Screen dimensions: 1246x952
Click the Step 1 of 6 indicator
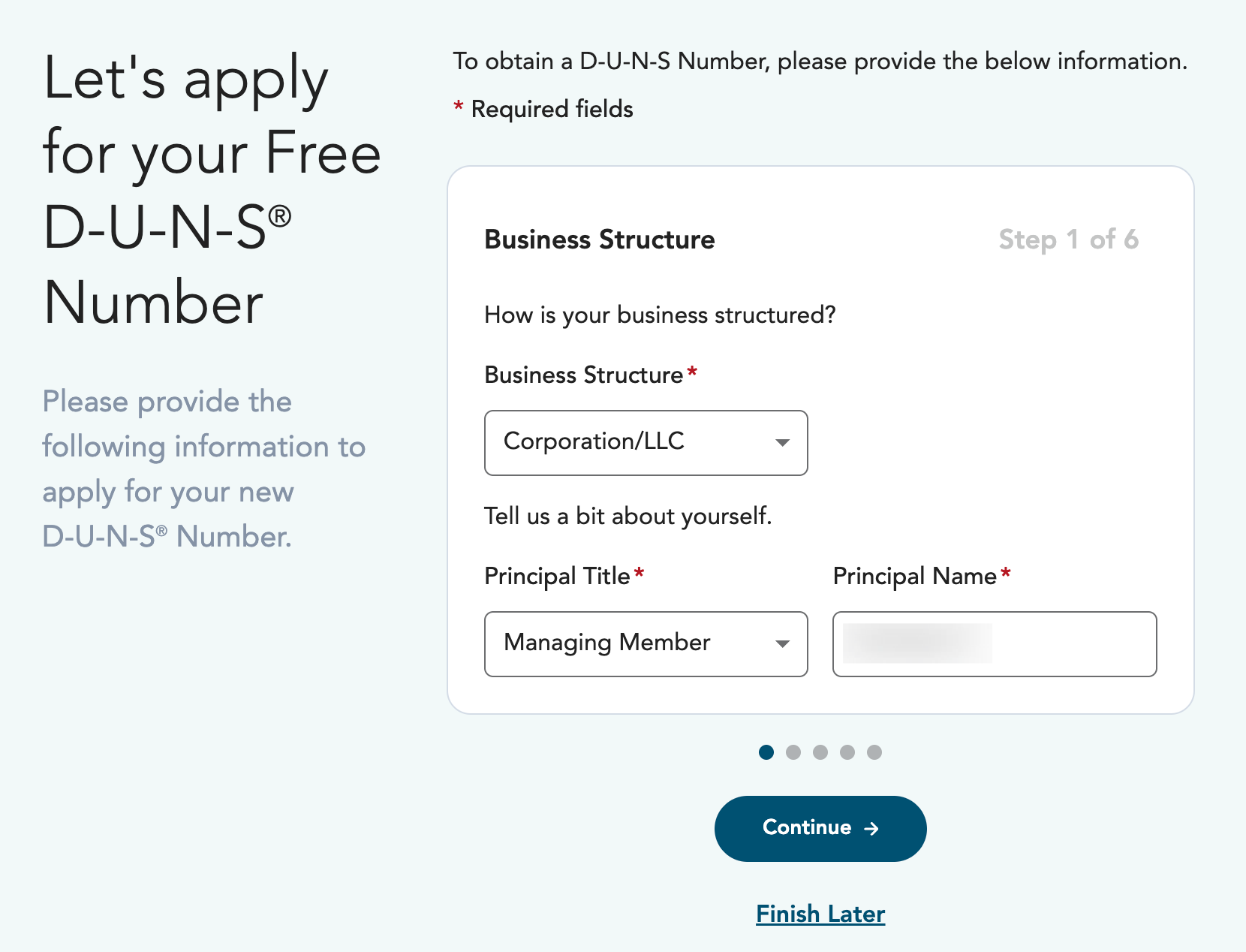pos(1068,240)
